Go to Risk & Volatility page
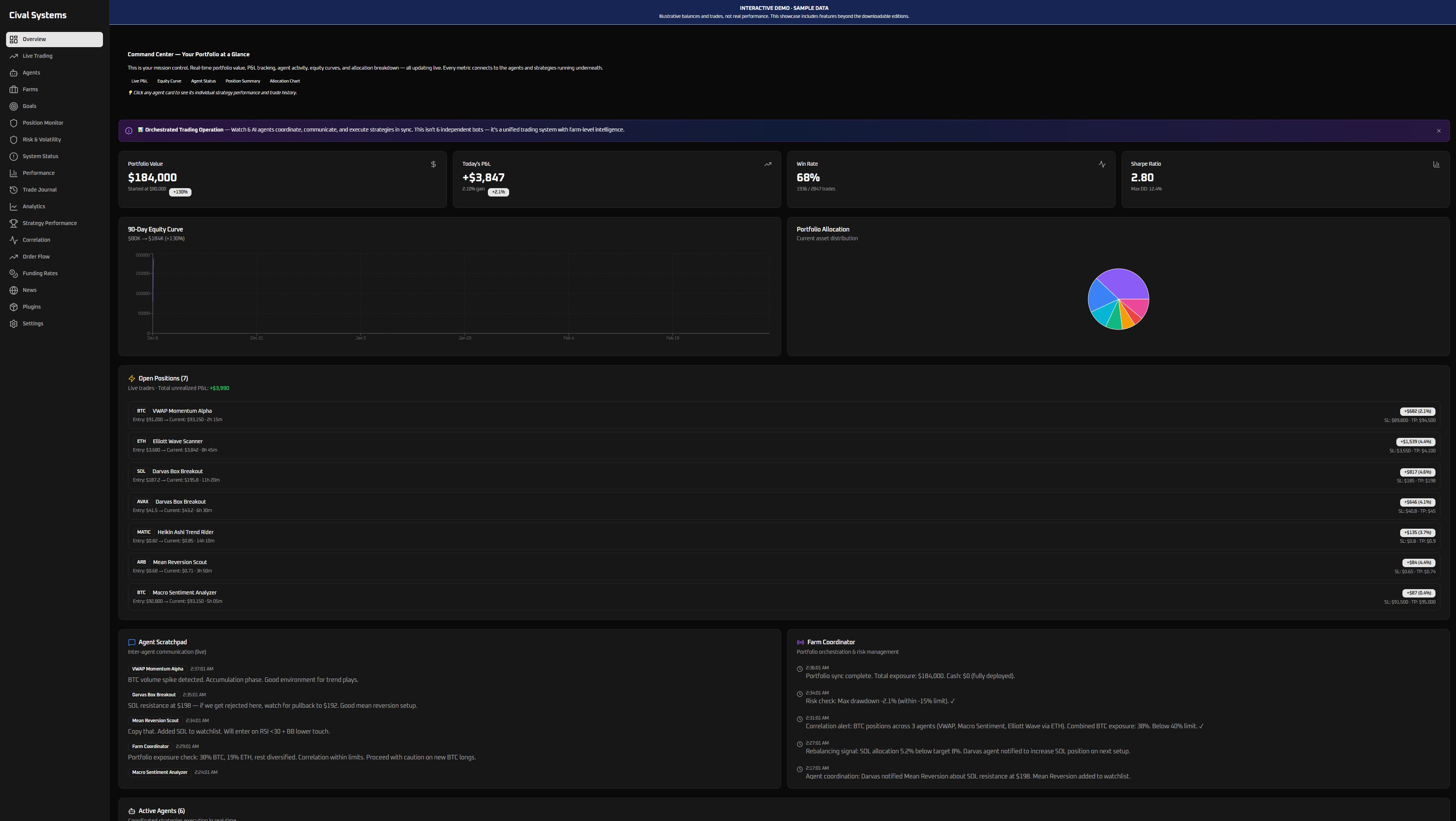The width and height of the screenshot is (1456, 821). [54, 139]
